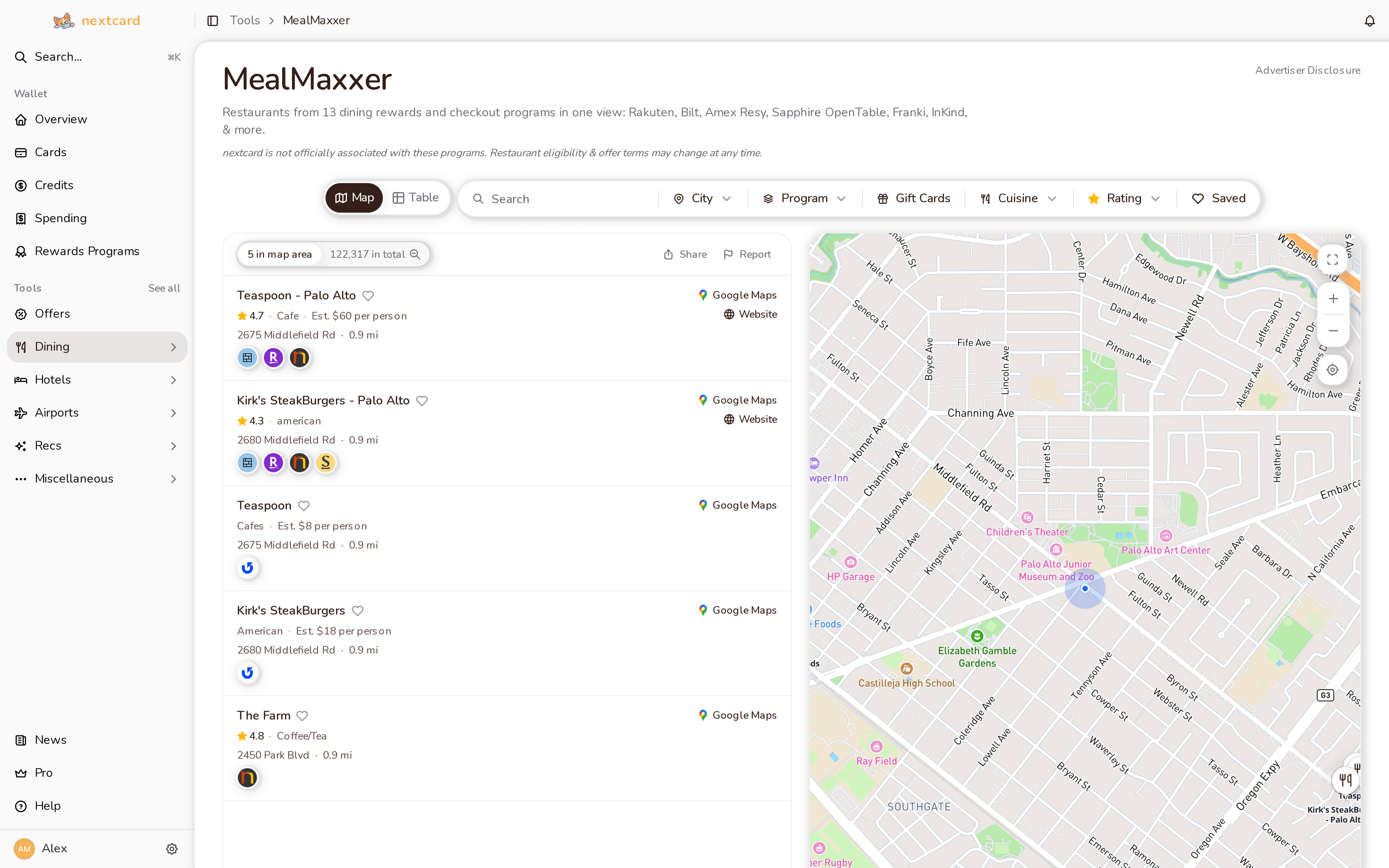The width and height of the screenshot is (1389, 868).
Task: Go to Wallet Overview
Action: tap(97, 119)
